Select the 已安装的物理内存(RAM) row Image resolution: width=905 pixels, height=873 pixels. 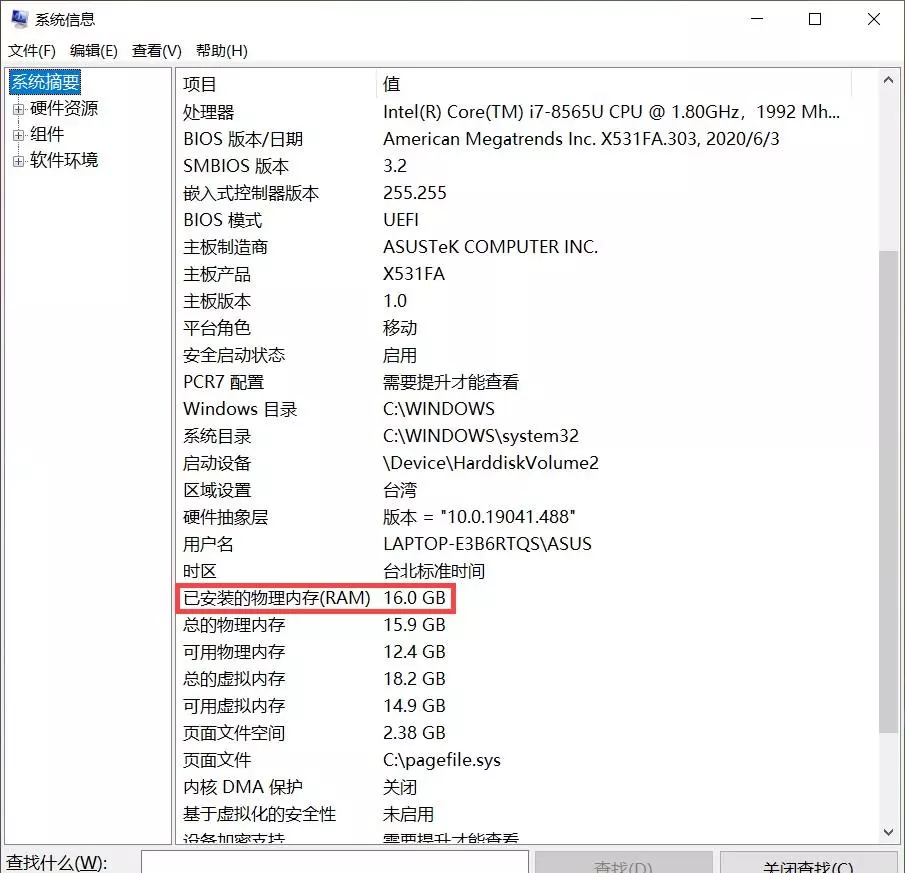click(x=277, y=598)
